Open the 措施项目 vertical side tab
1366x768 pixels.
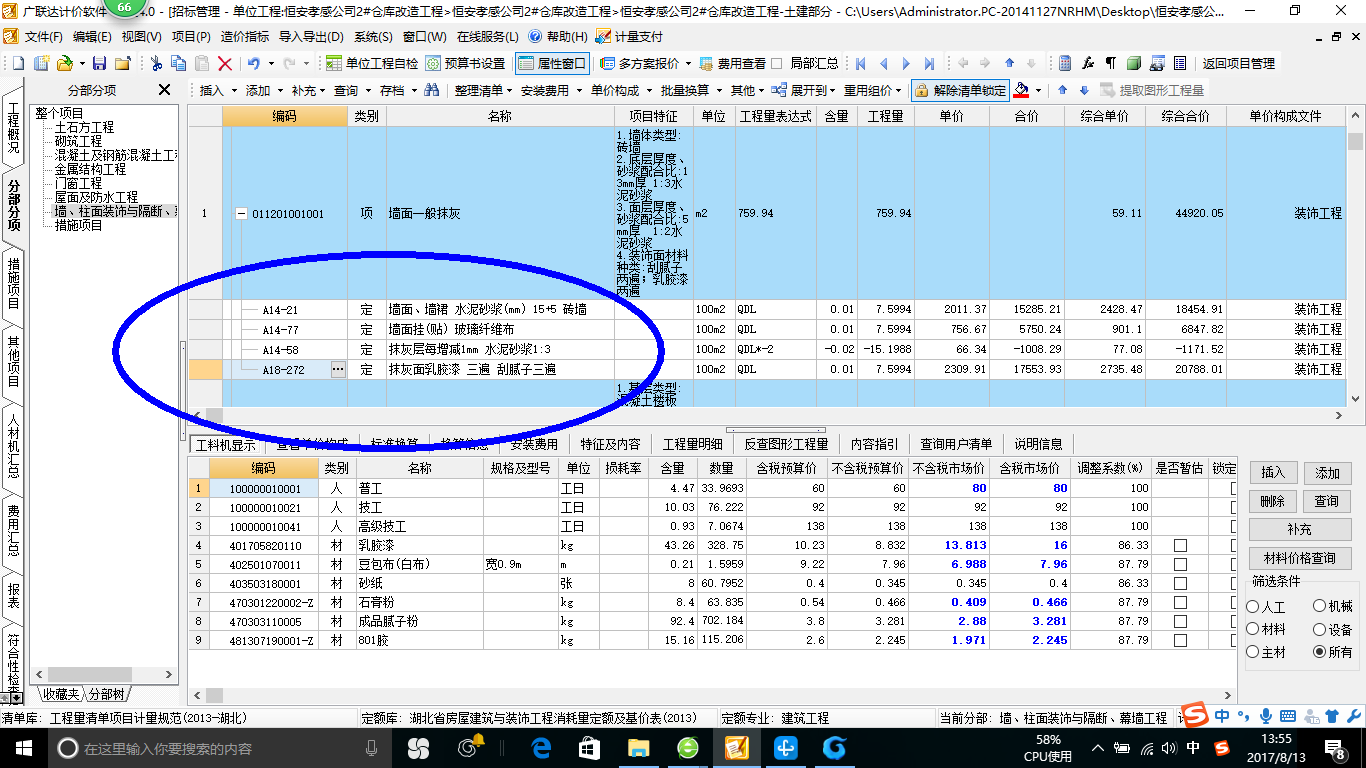click(13, 283)
